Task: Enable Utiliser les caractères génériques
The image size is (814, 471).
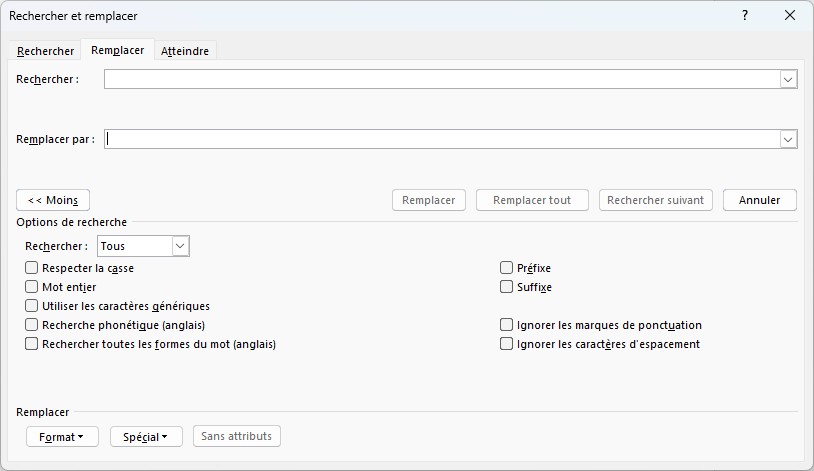Action: [x=32, y=306]
